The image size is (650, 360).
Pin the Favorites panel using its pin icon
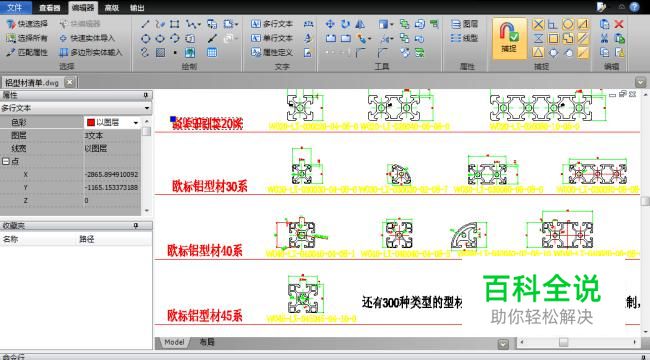click(x=135, y=226)
